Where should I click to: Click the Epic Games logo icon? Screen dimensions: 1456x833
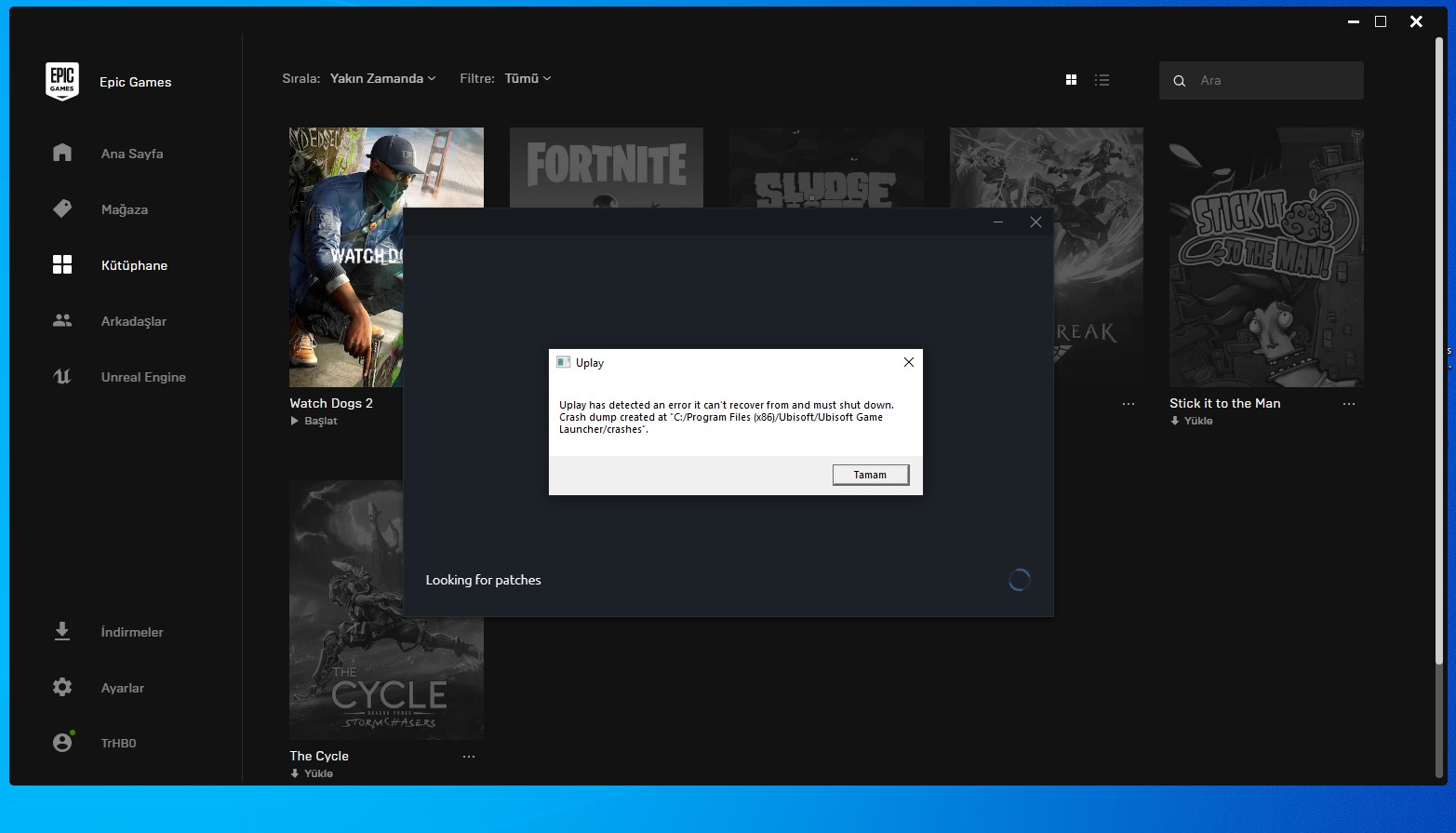click(x=62, y=81)
